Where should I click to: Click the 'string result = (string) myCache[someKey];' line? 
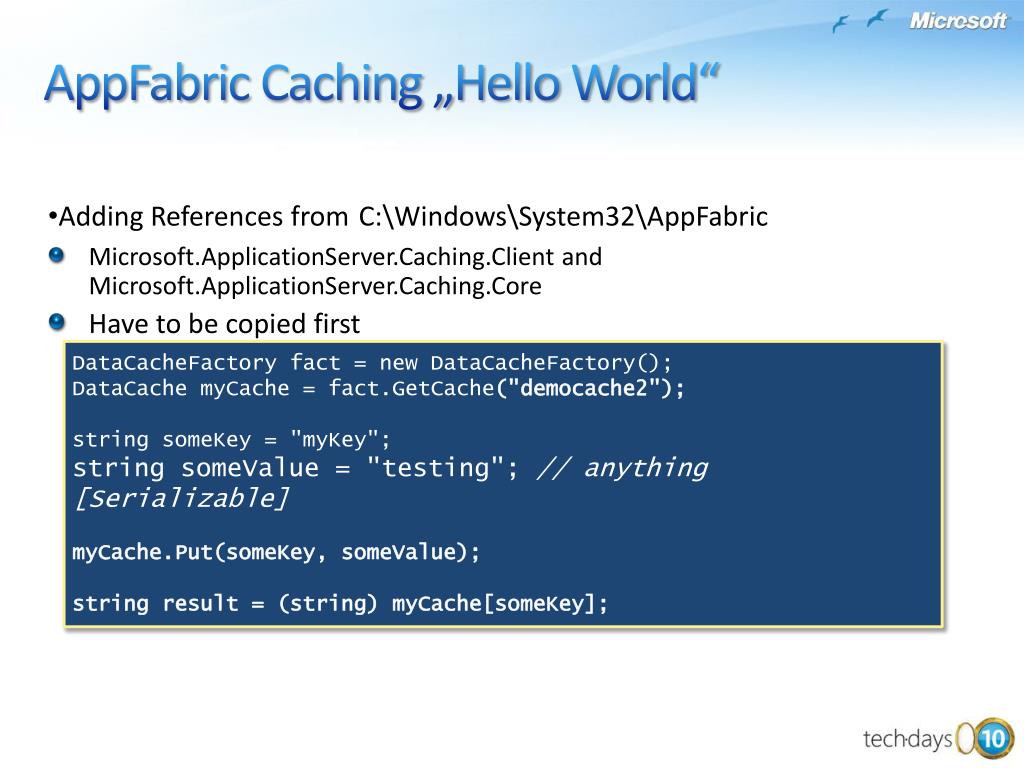(340, 603)
